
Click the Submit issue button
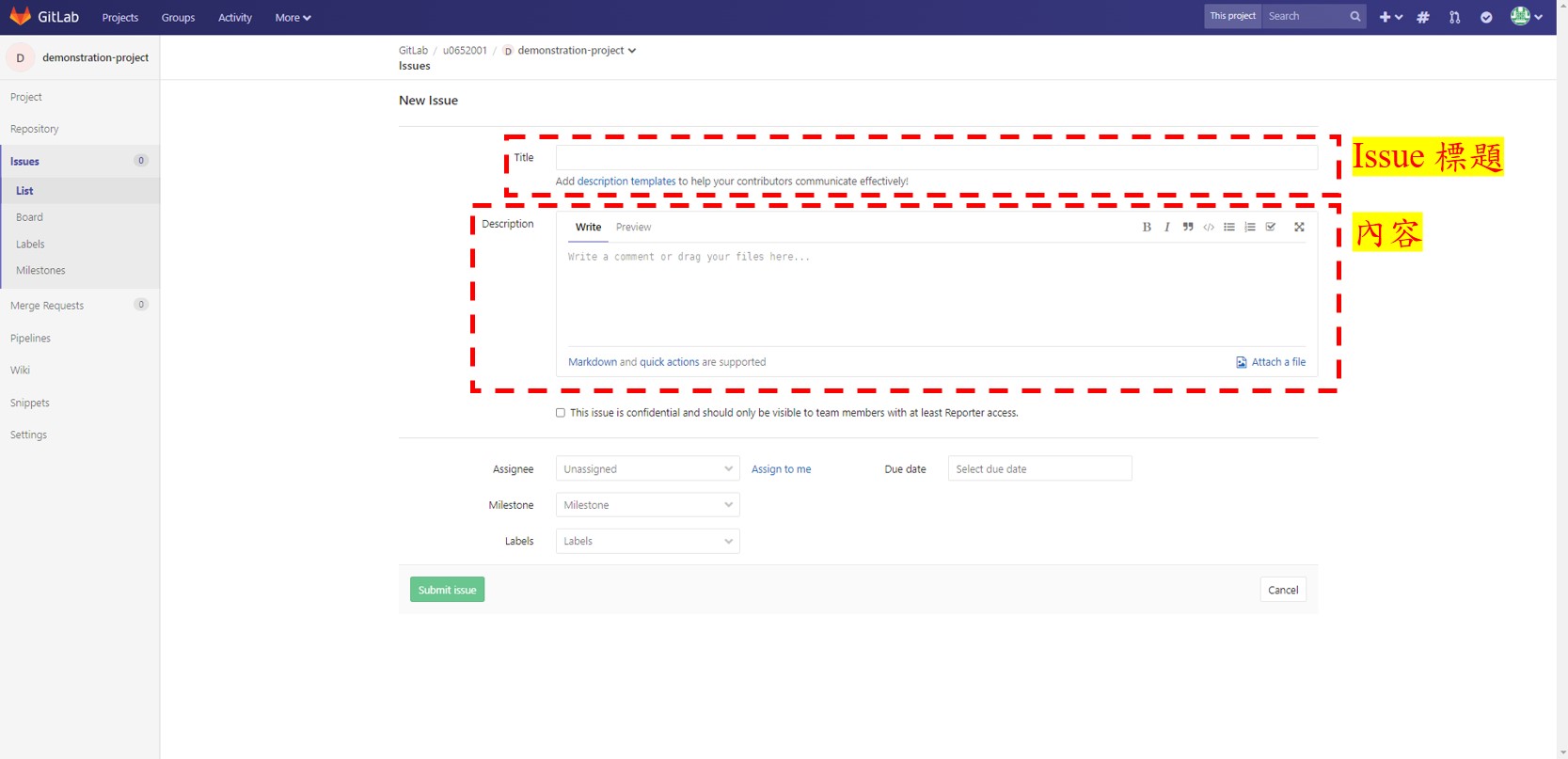(447, 590)
